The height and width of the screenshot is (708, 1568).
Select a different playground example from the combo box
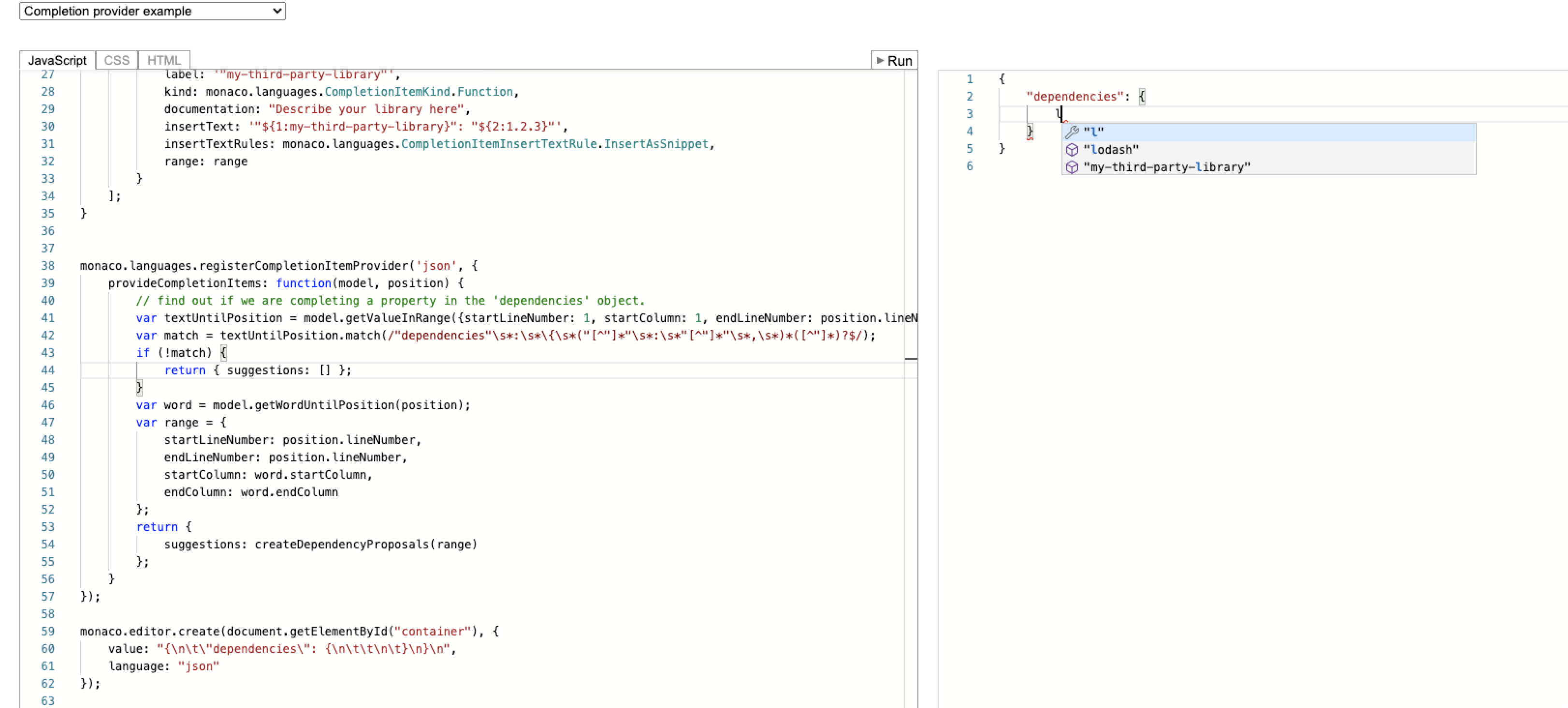click(152, 10)
